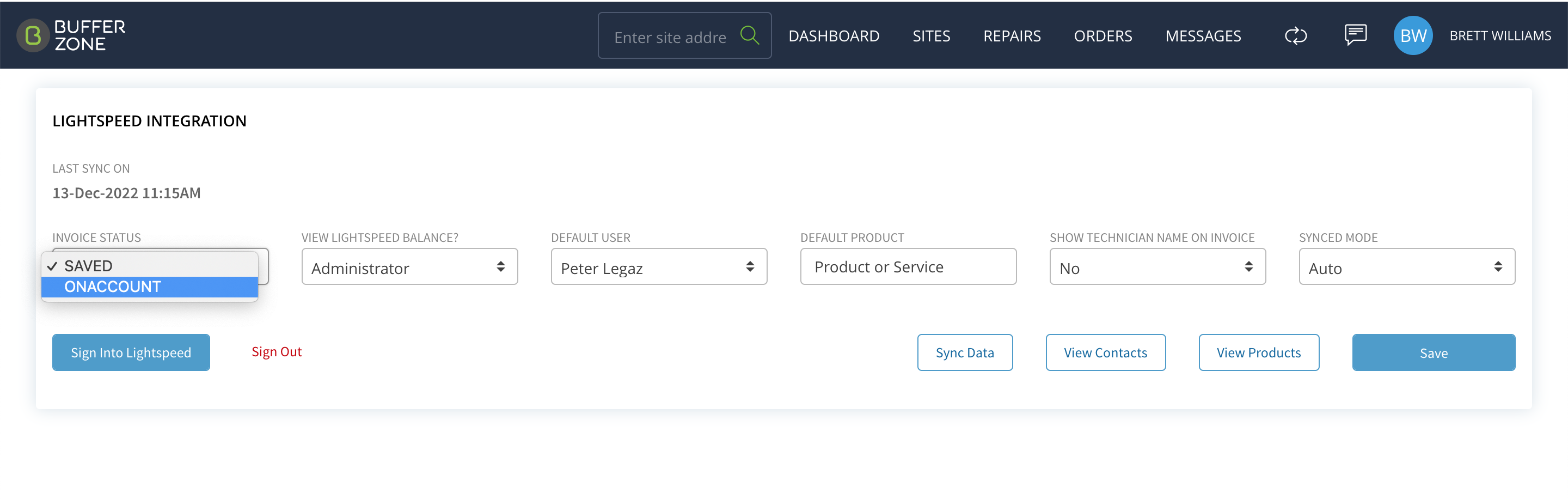Click the Invoice Status label
Screen dimensions: 1568x499
tap(96, 237)
